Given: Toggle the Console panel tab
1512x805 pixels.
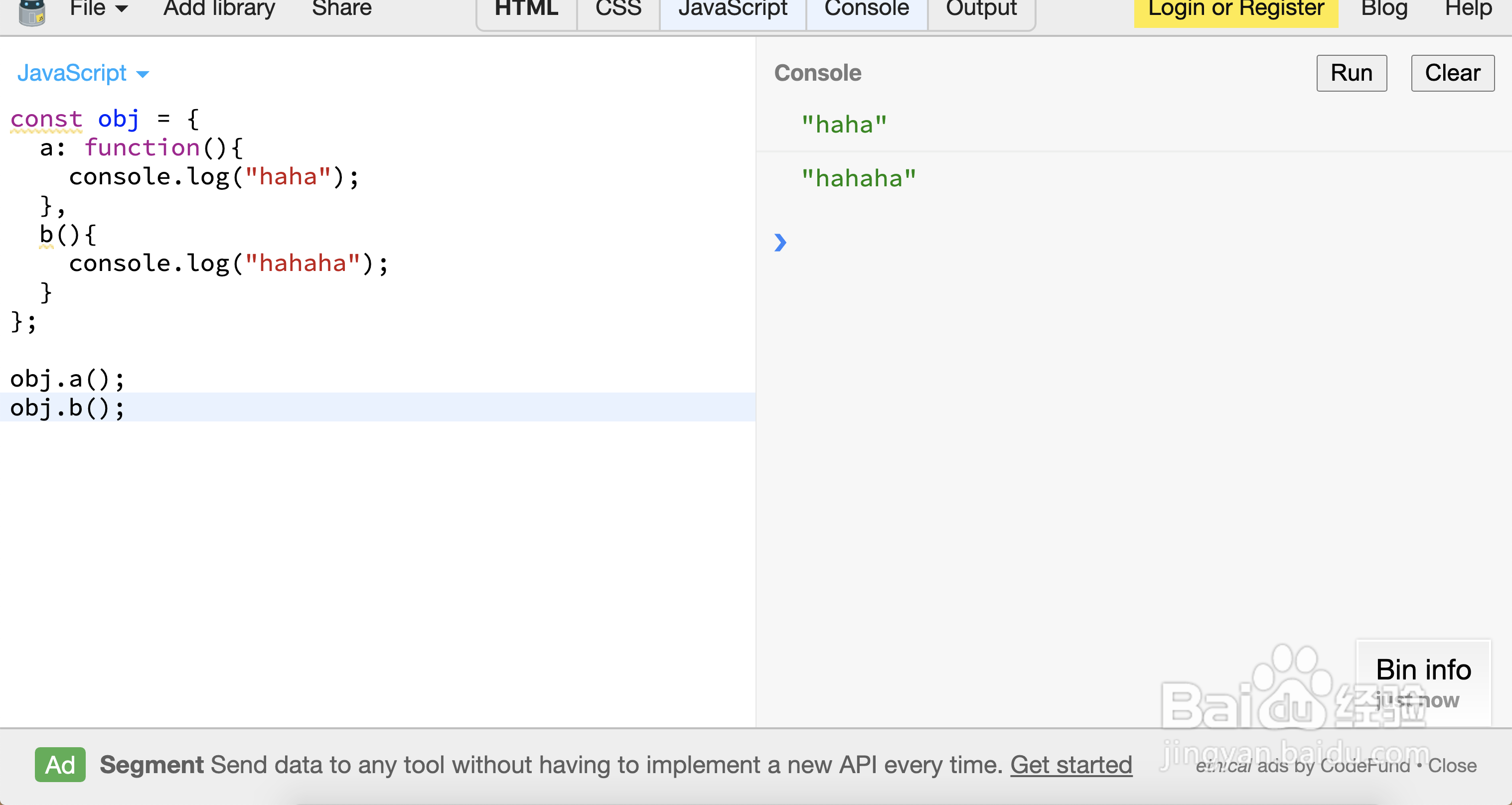Looking at the screenshot, I should point(866,9).
